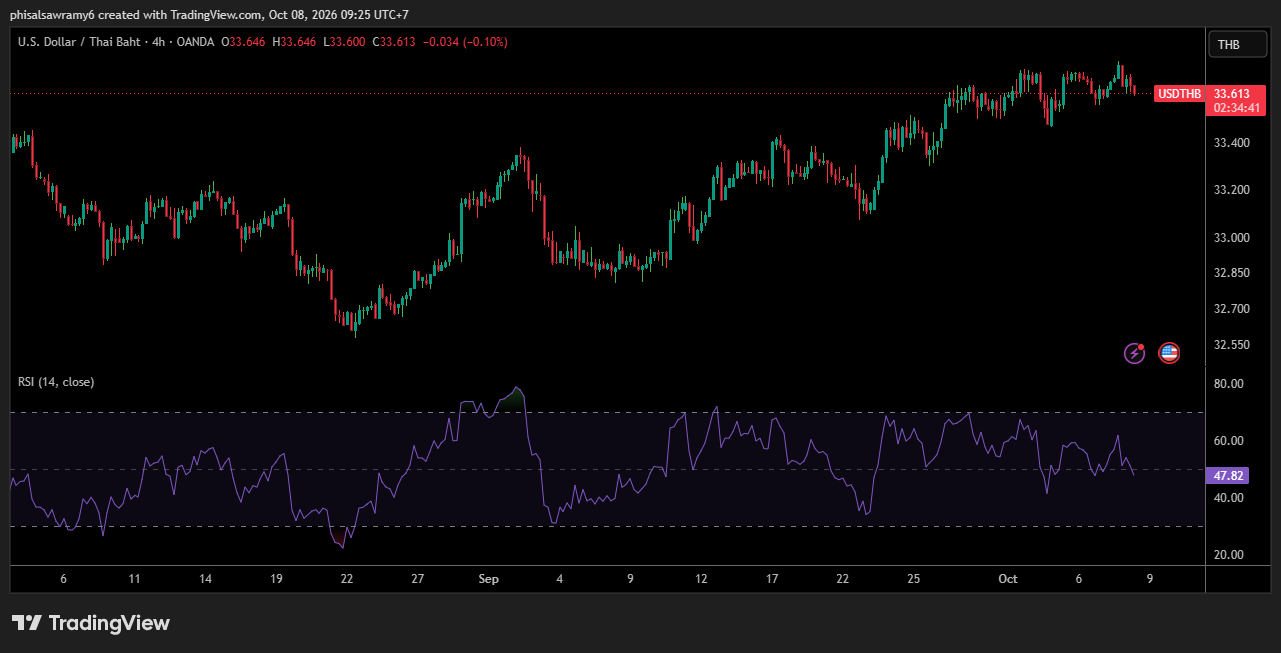
Task: Click the 47.82 RSI value label
Action: coord(1228,477)
